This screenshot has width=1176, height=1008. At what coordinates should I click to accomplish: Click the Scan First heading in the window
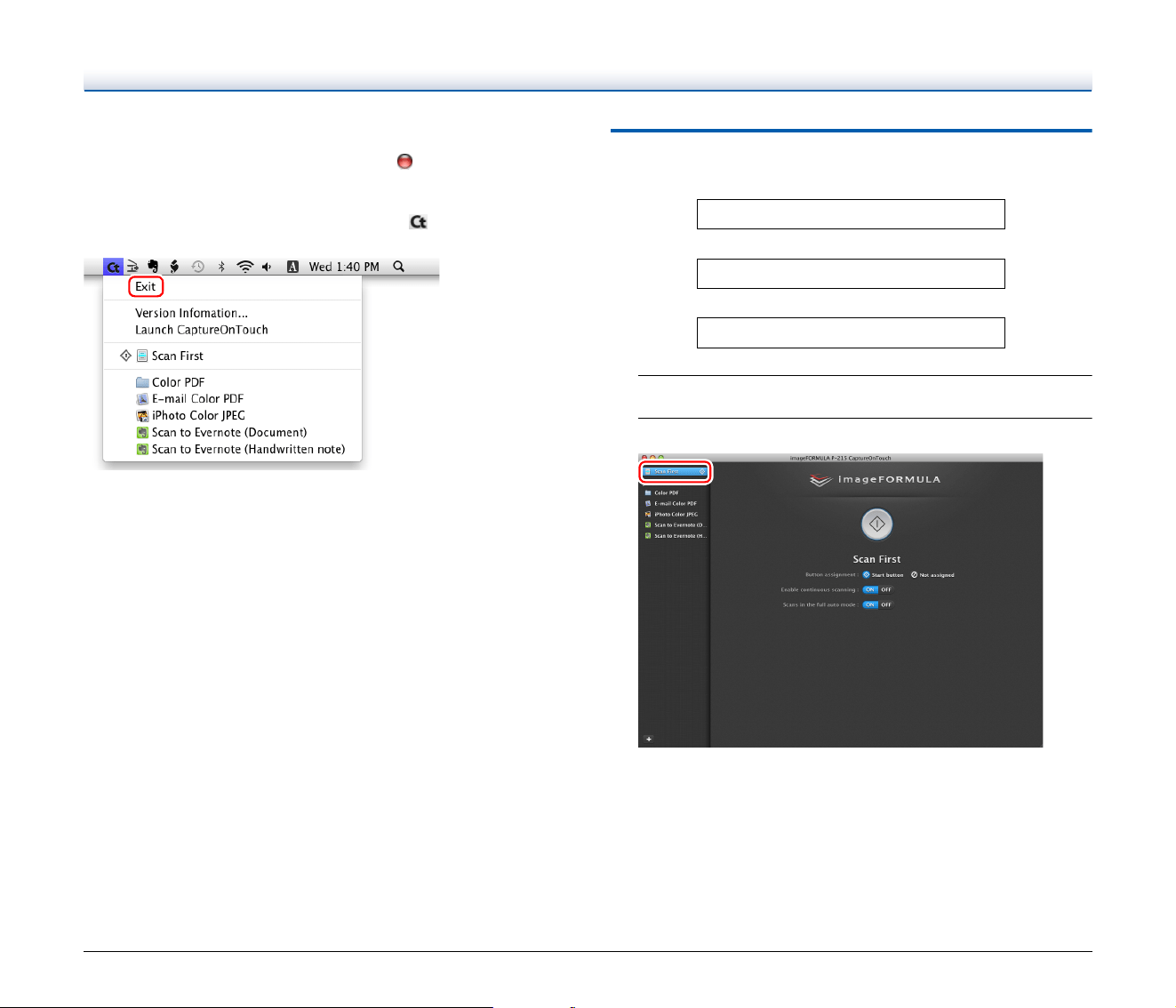[876, 559]
